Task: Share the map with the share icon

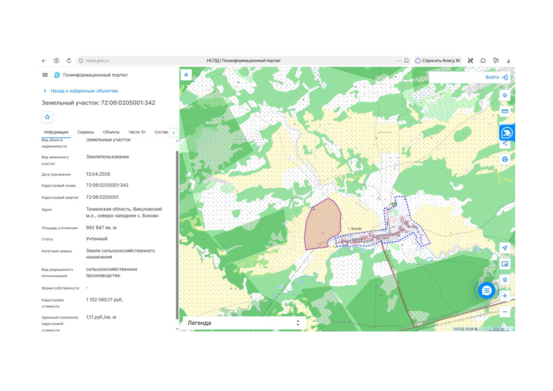Action: tap(505, 143)
